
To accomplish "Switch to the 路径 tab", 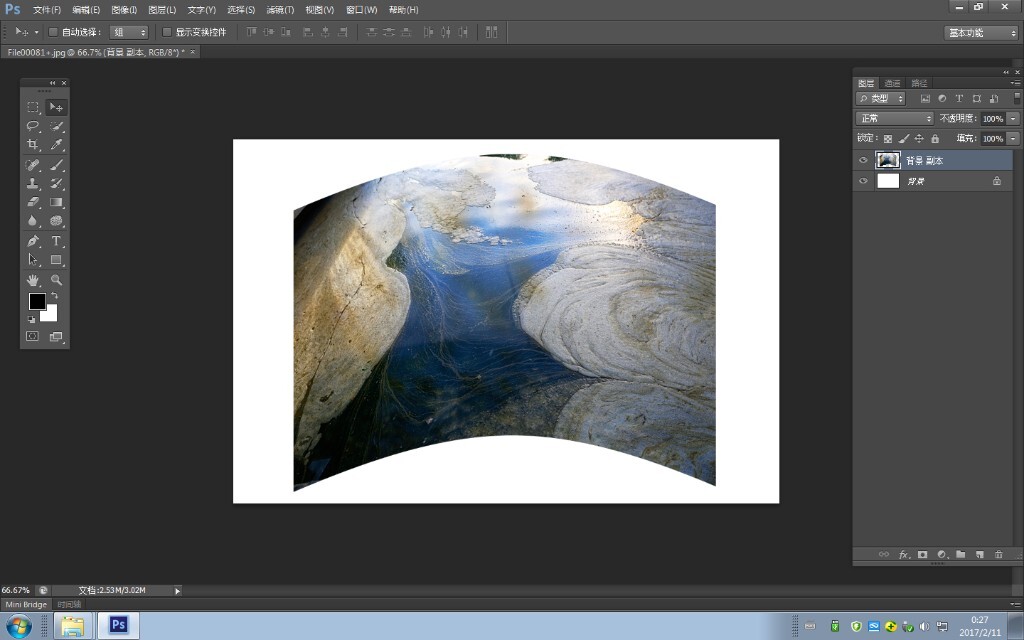I will pyautogui.click(x=920, y=83).
